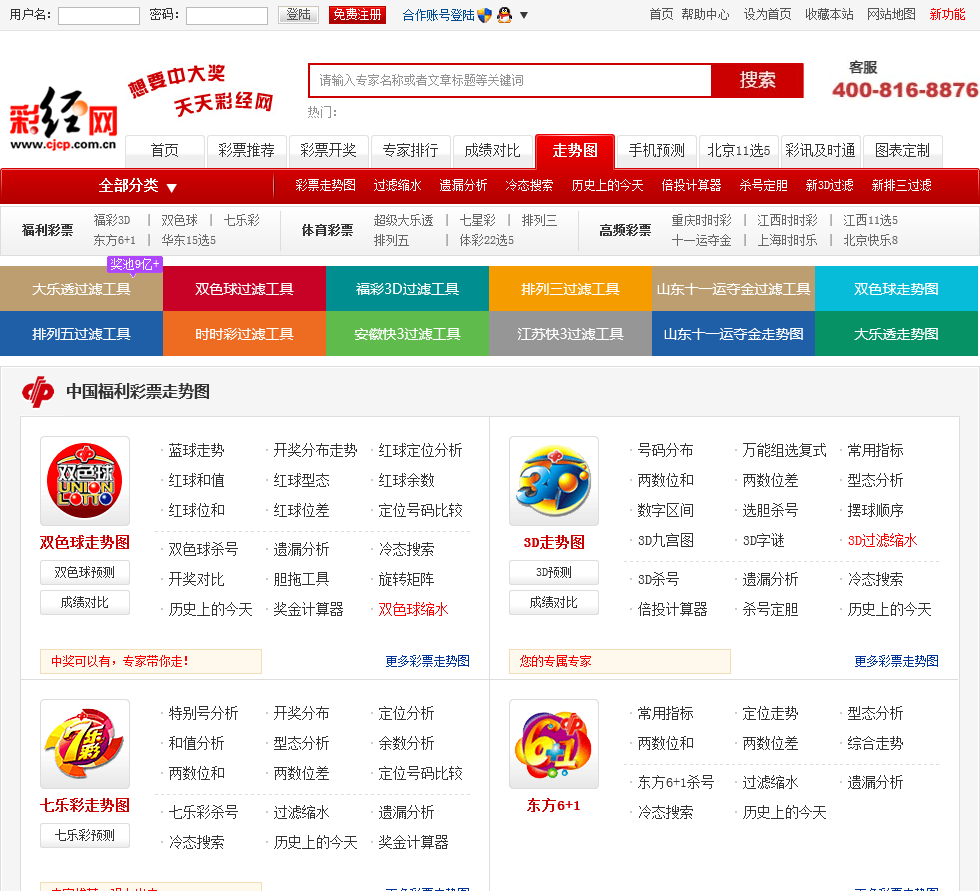Open the 福彩3D ball icon

(554, 481)
